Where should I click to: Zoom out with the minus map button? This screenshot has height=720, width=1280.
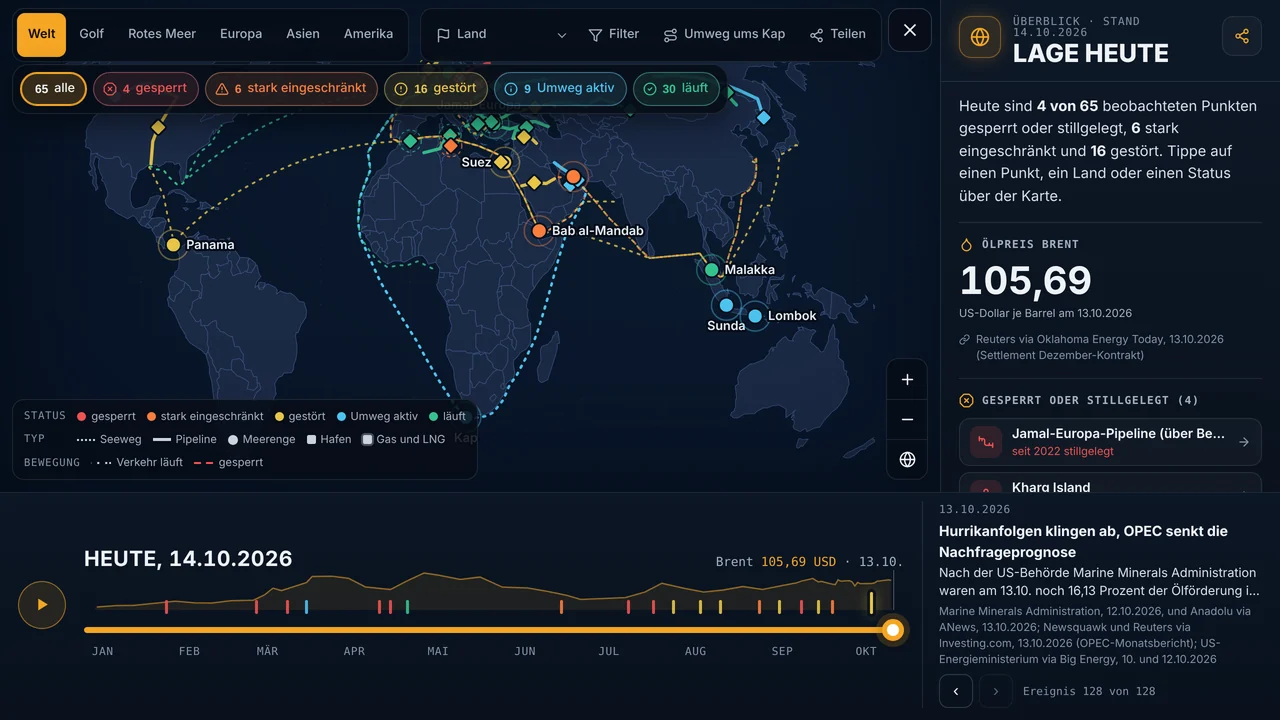click(907, 420)
